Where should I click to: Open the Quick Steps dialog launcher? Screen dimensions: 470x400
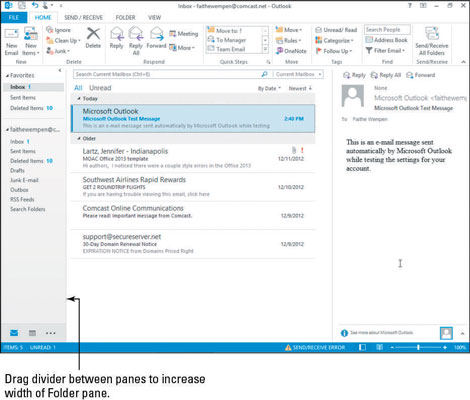268,62
